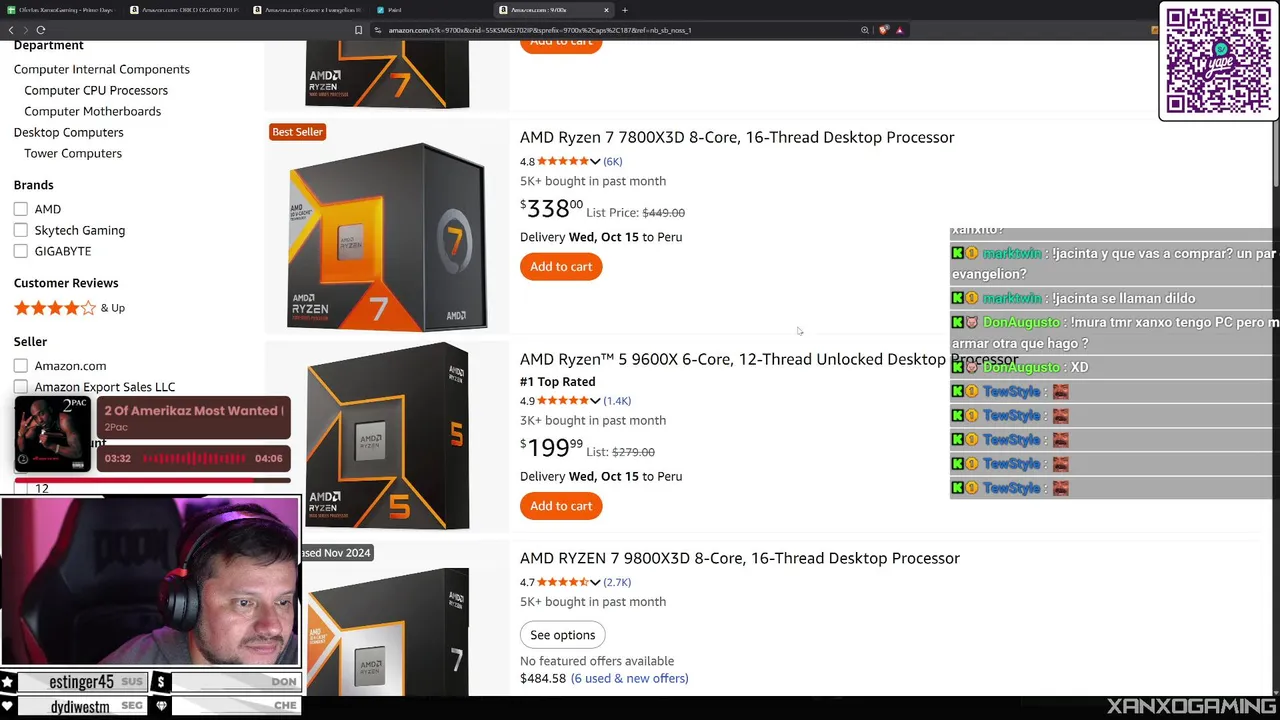Check the Skytech Gaming brand checkbox
This screenshot has height=720, width=1280.
click(21, 230)
